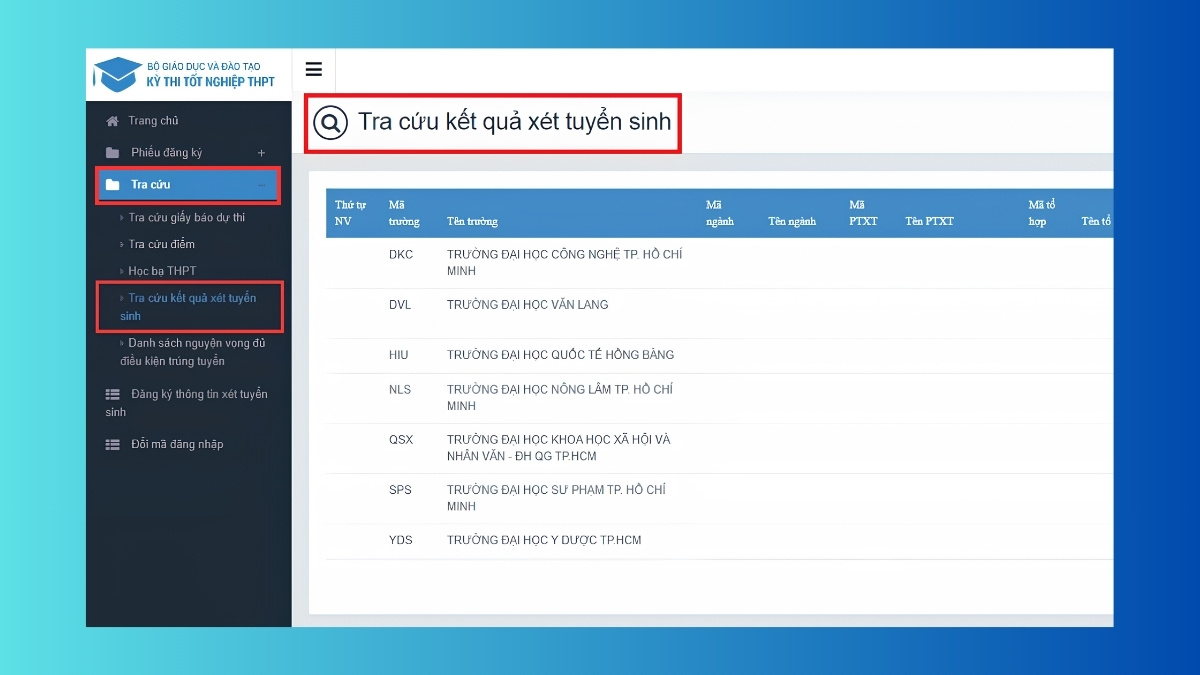
Task: Select TRƯỜNG ĐẠI HỌC SƯ PHẠM TP. HỒ CHÍ MINH
Action: 556,498
